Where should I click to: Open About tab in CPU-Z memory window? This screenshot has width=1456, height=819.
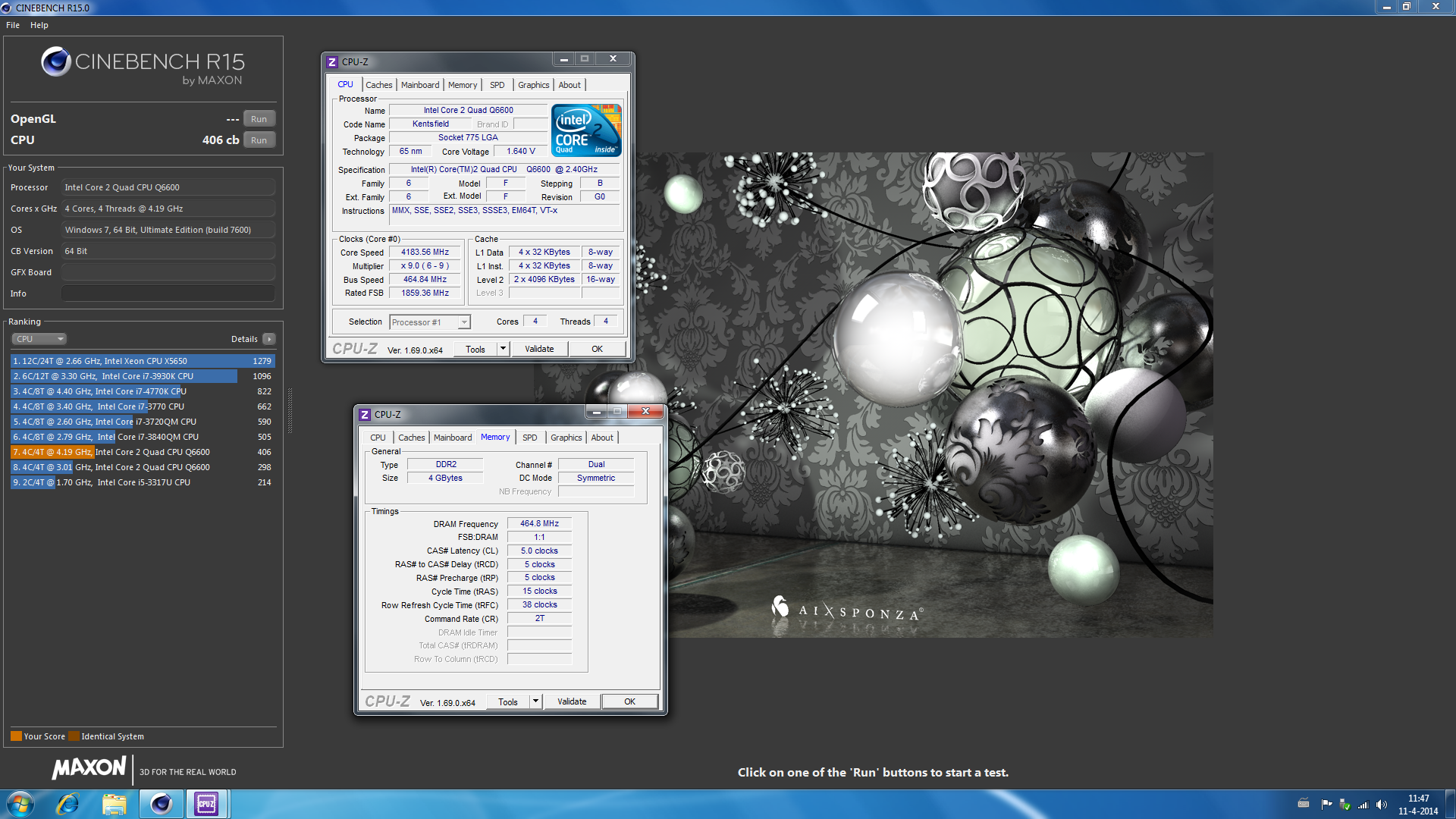(x=602, y=438)
